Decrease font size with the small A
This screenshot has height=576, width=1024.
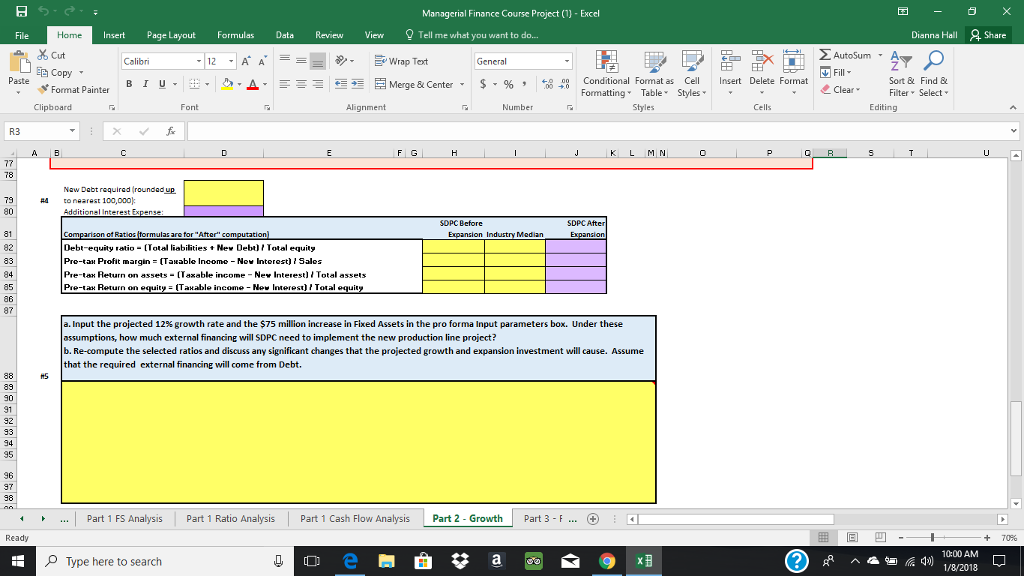point(263,61)
